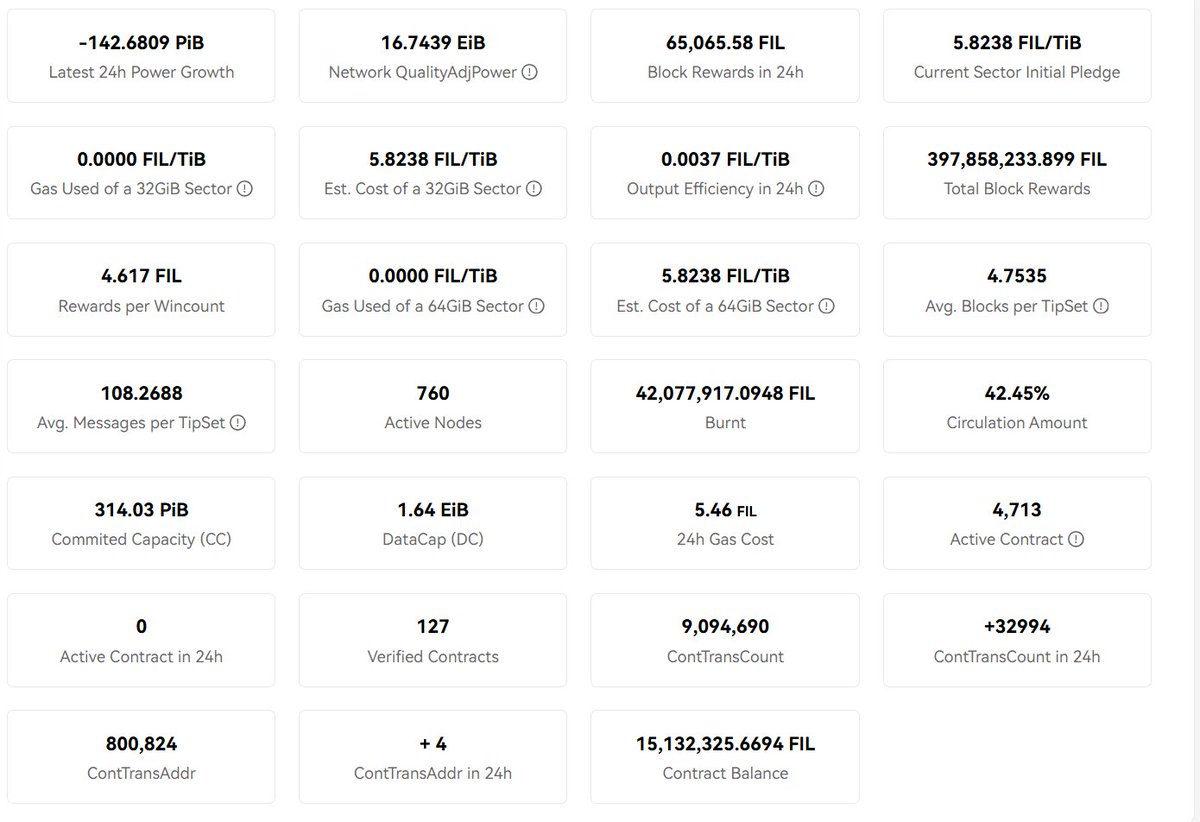Click info icon beside Network QualityAdjPower
The height and width of the screenshot is (822, 1200).
[x=530, y=72]
